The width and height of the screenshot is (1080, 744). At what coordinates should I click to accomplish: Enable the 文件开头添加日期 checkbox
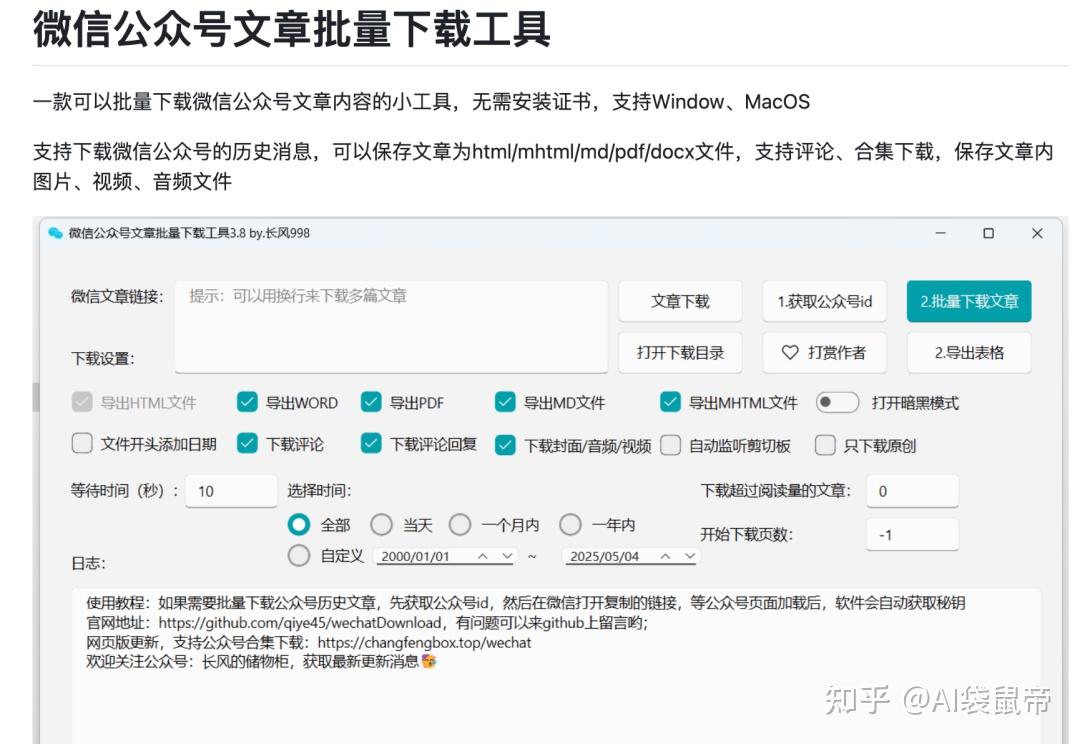pos(82,444)
